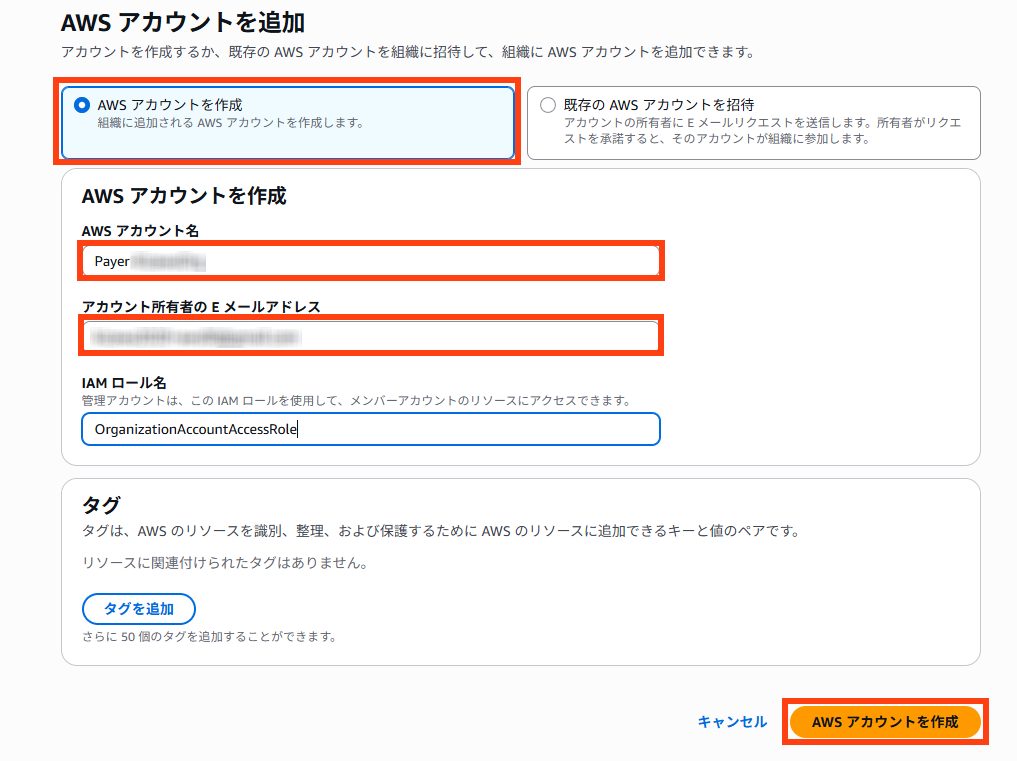Select the AWS アカウントを作成 radio button
This screenshot has height=761, width=1017.
click(82, 105)
